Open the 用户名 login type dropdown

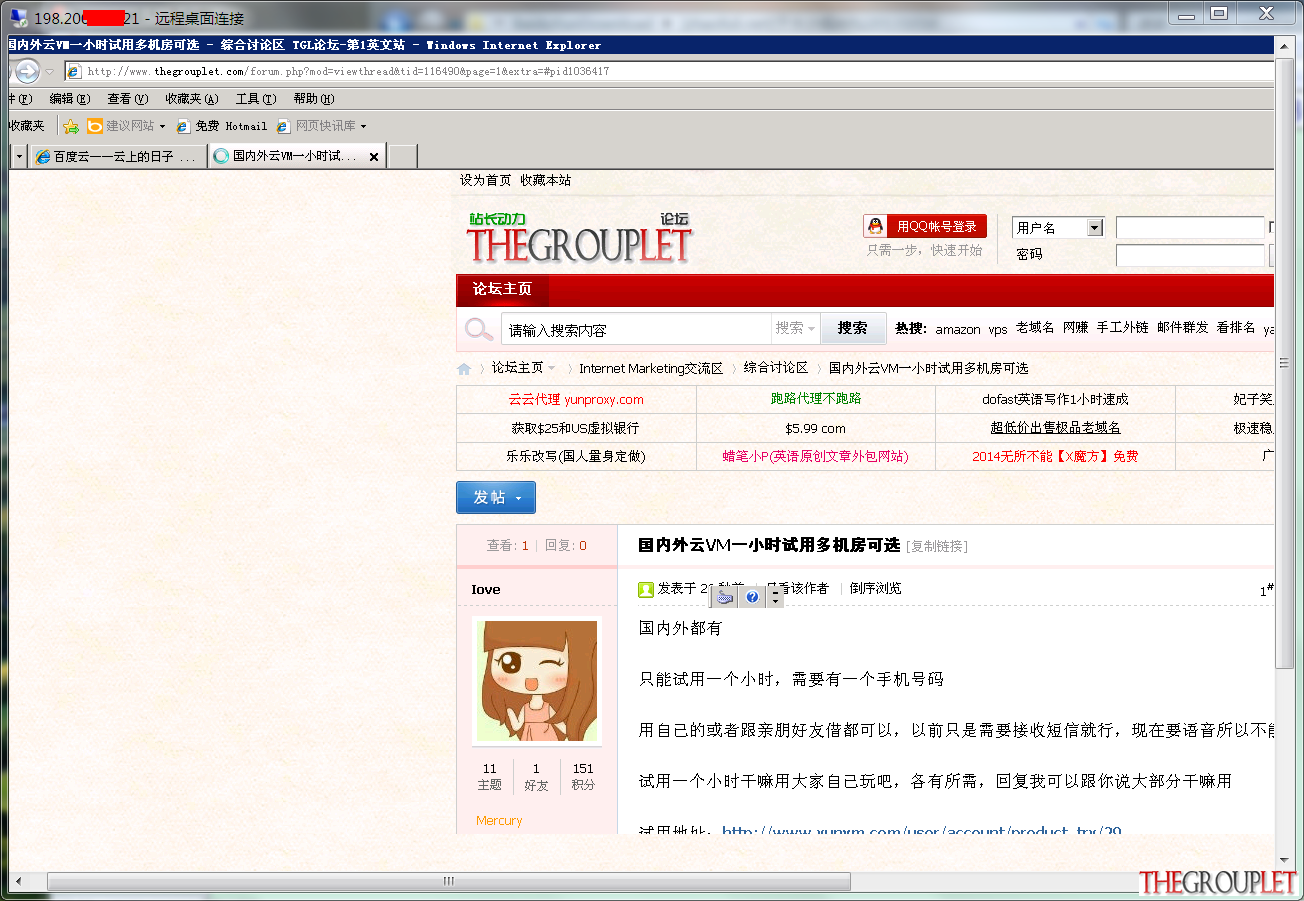coord(1057,228)
